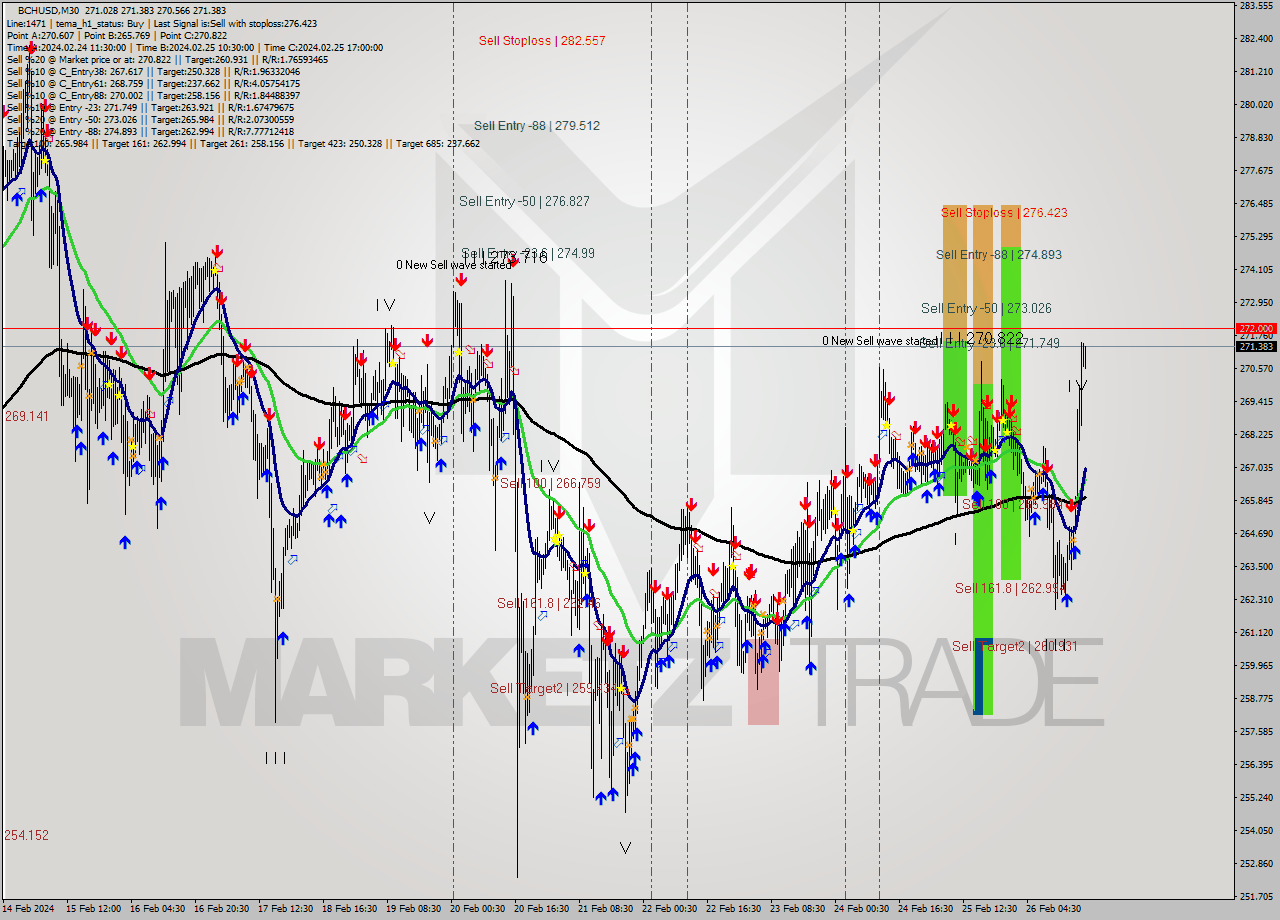Viewport: 1280px width, 920px height.
Task: Click the '25 Feb 12:30' time axis label
Action: 990,909
